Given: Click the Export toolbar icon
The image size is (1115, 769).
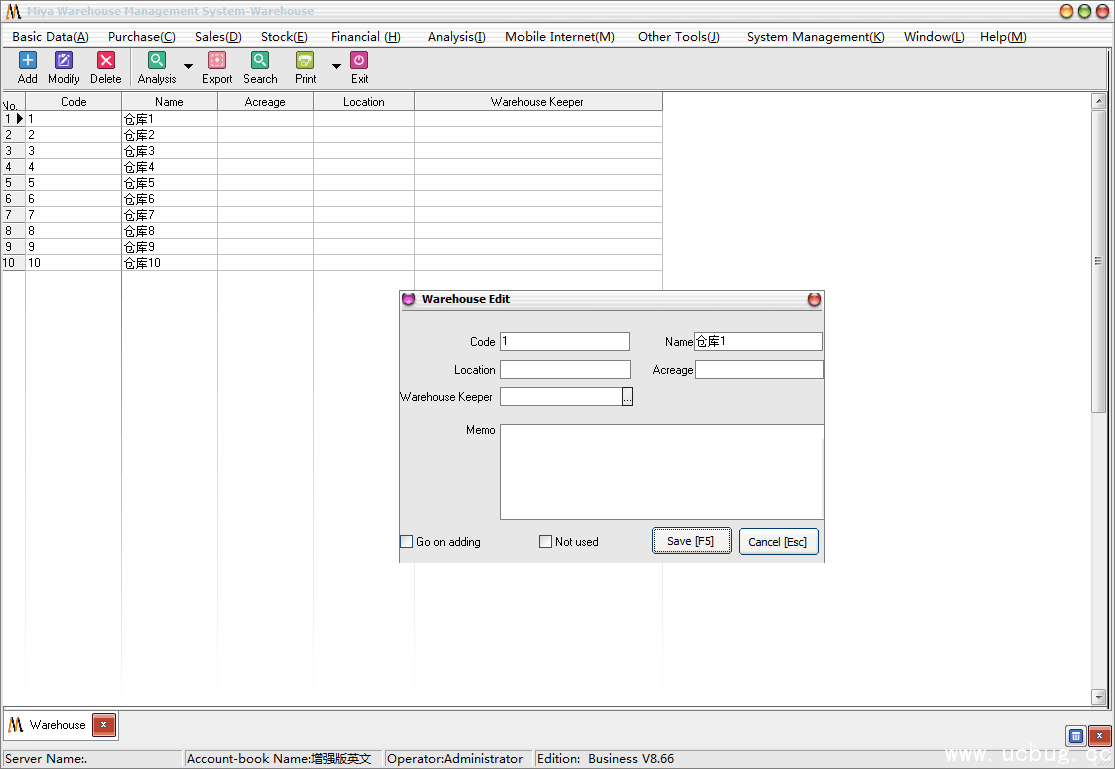Looking at the screenshot, I should [x=217, y=61].
